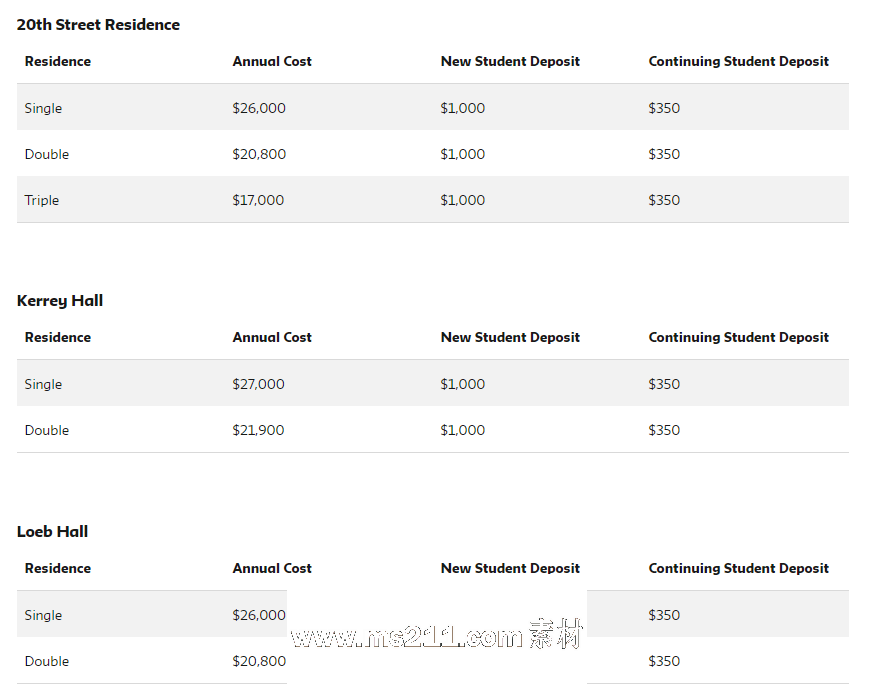Click the www.ms211.com watermark banner
874x694 pixels.
point(436,637)
